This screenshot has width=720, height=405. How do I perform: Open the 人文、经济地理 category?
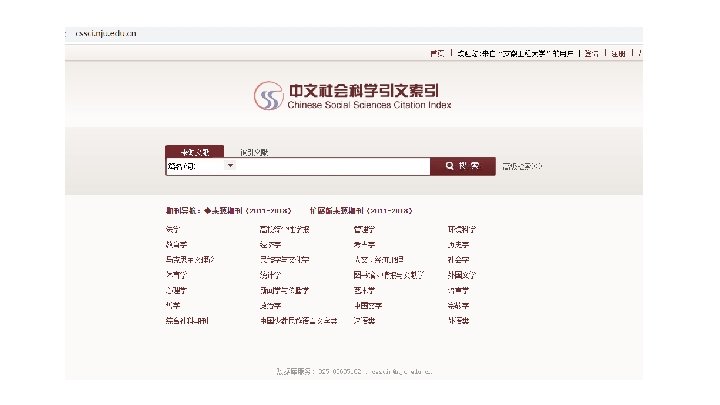pos(379,259)
